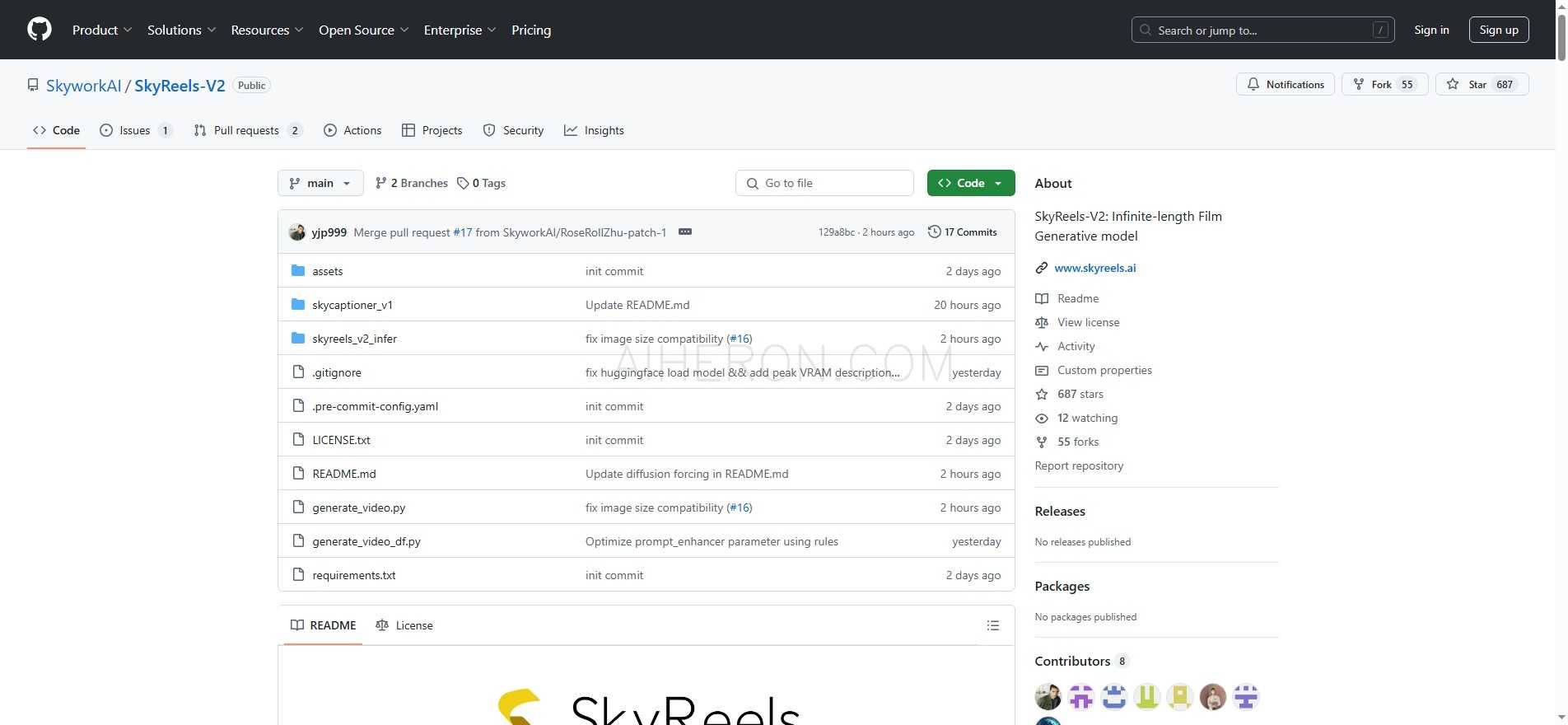Open the Insights tab
The image size is (1568, 725).
594,130
